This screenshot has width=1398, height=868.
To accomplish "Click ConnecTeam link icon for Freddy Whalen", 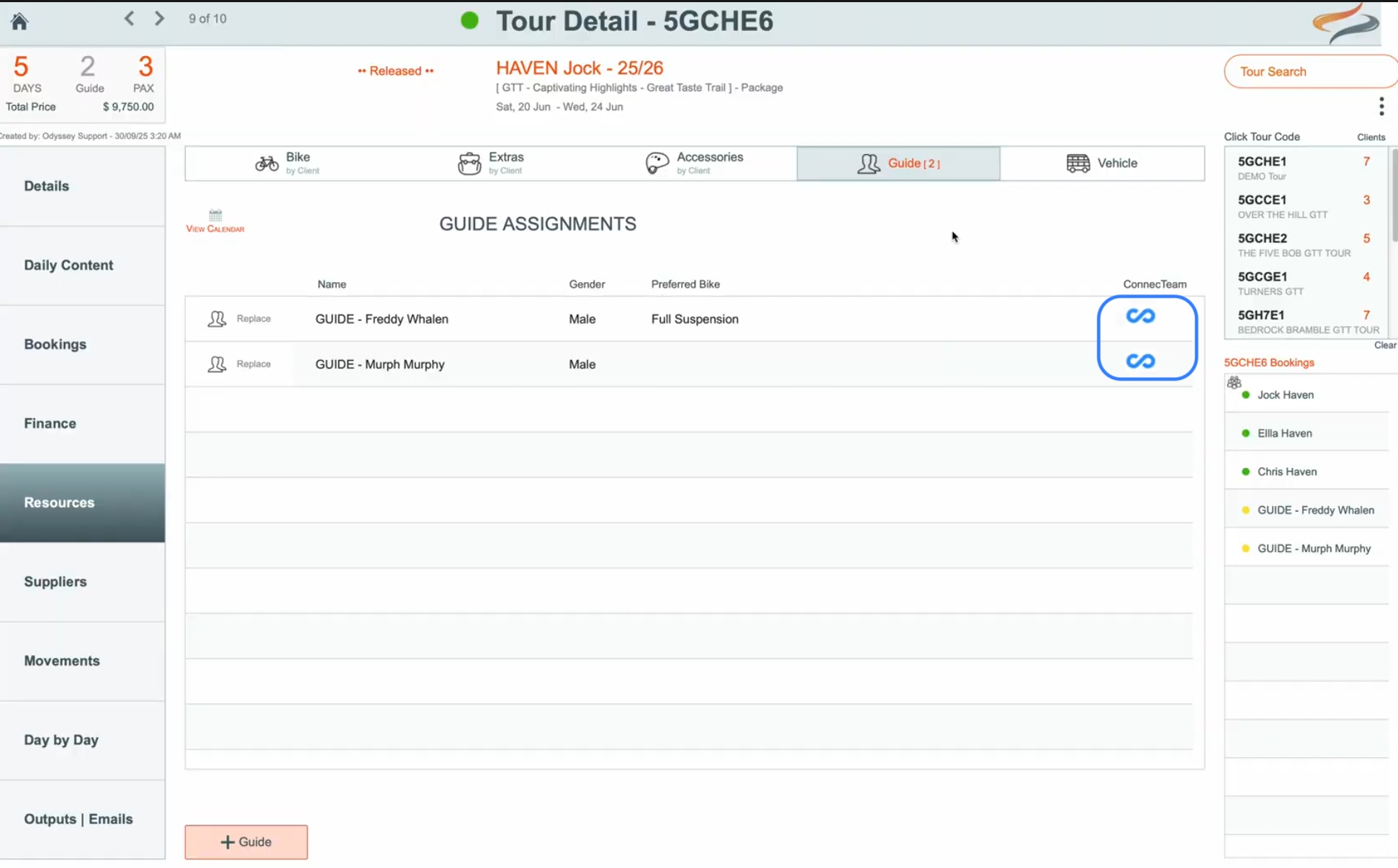I will click(1140, 316).
